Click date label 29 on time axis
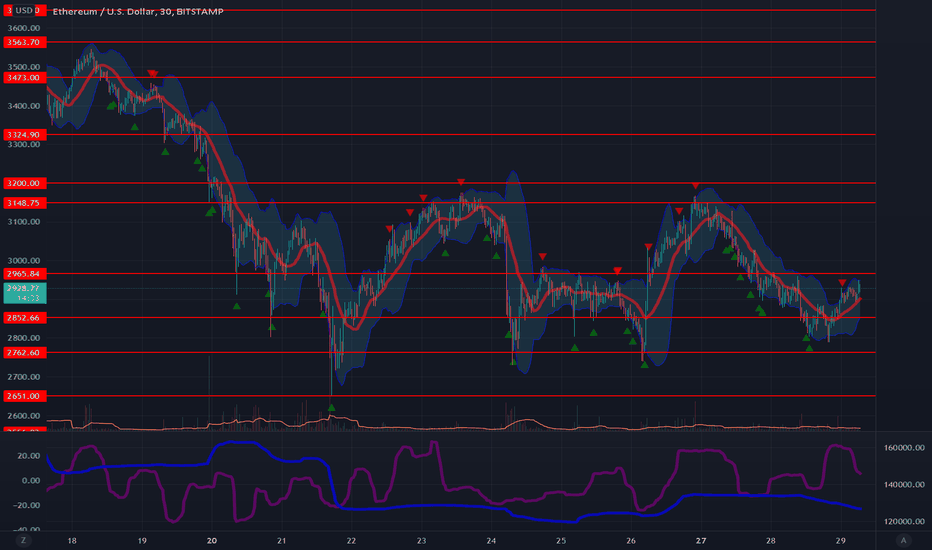 click(x=840, y=540)
